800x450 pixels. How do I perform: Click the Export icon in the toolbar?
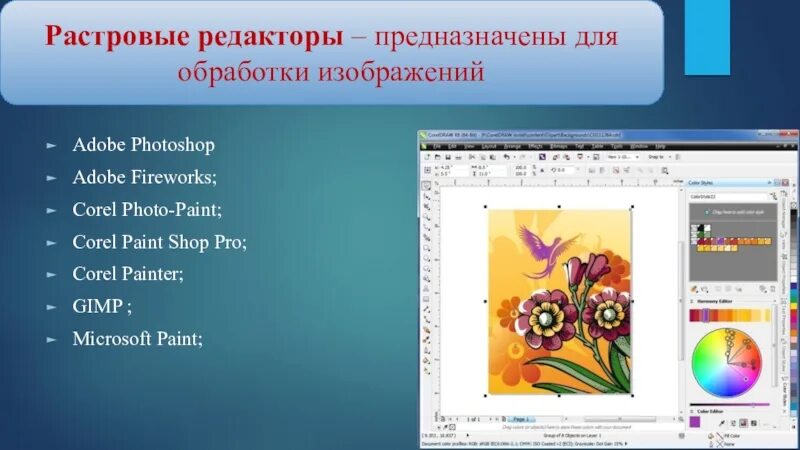click(566, 157)
